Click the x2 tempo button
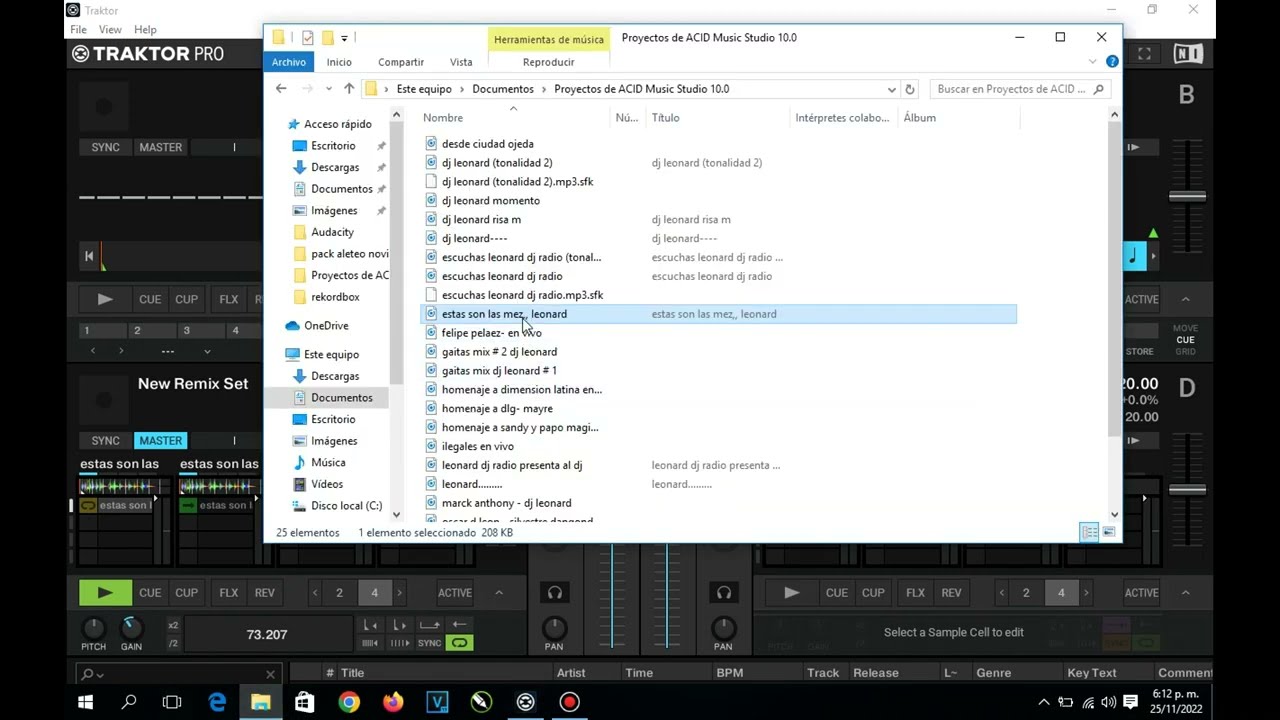 pyautogui.click(x=174, y=626)
